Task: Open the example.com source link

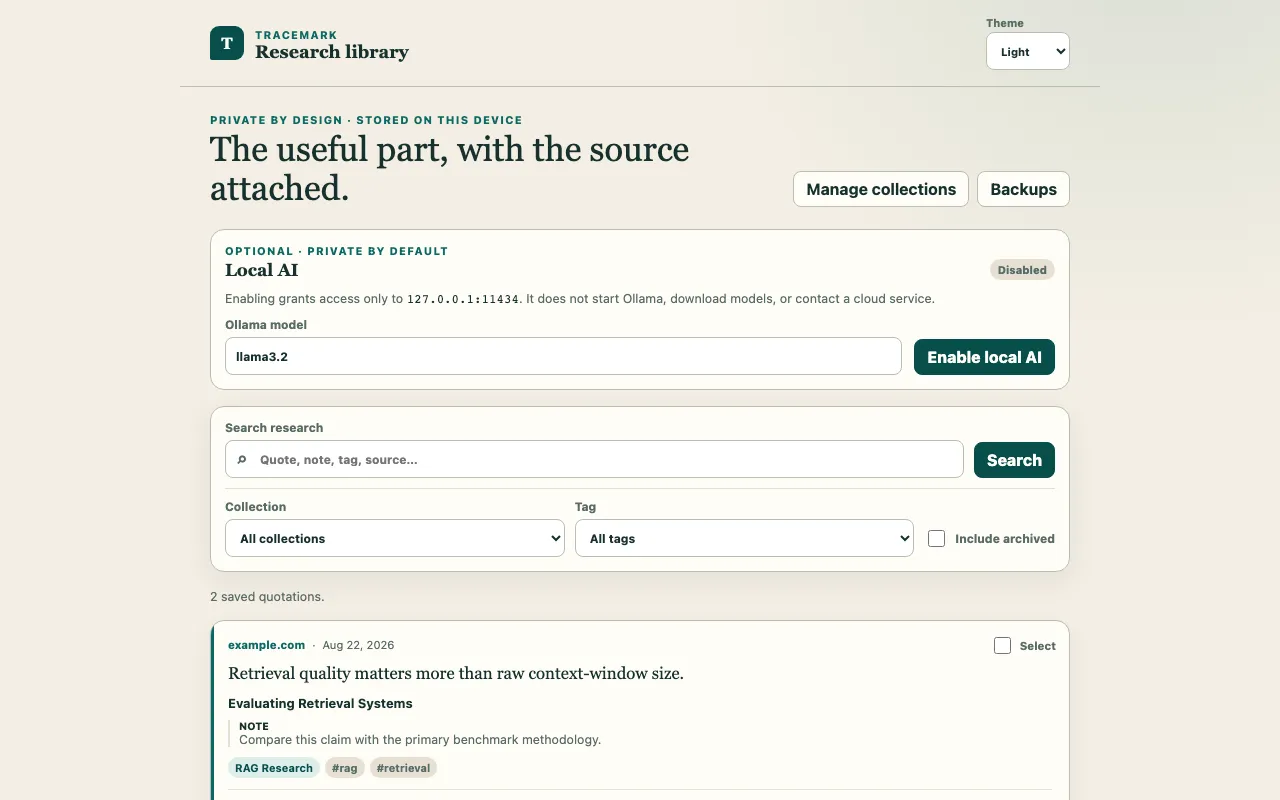Action: click(266, 645)
